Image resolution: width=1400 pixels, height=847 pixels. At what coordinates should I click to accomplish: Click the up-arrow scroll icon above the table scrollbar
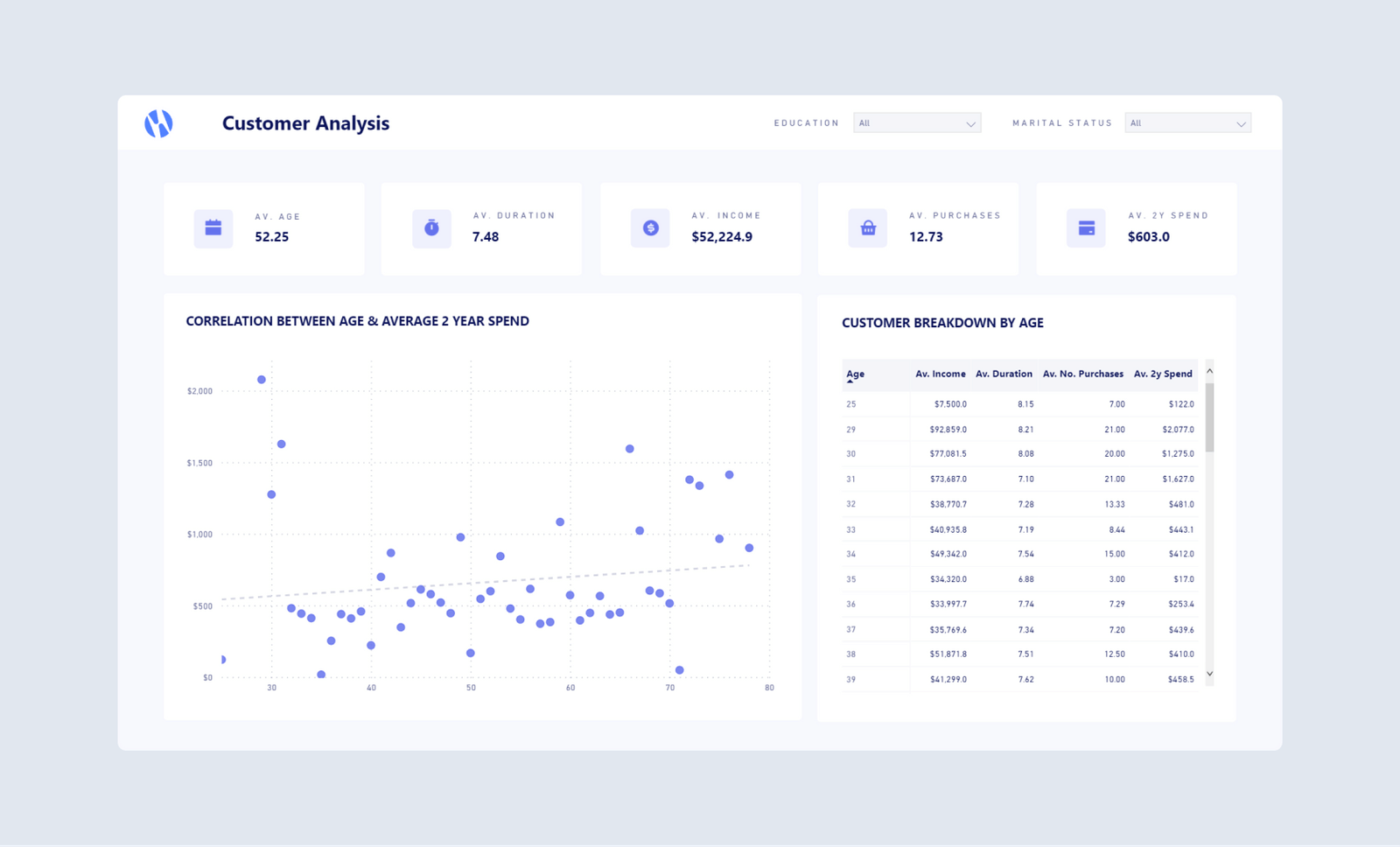pos(1209,370)
